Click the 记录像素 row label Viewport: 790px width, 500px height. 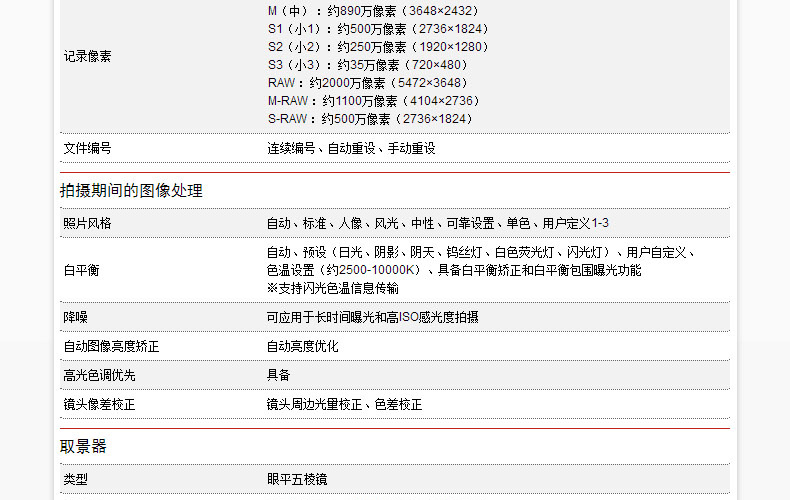88,57
